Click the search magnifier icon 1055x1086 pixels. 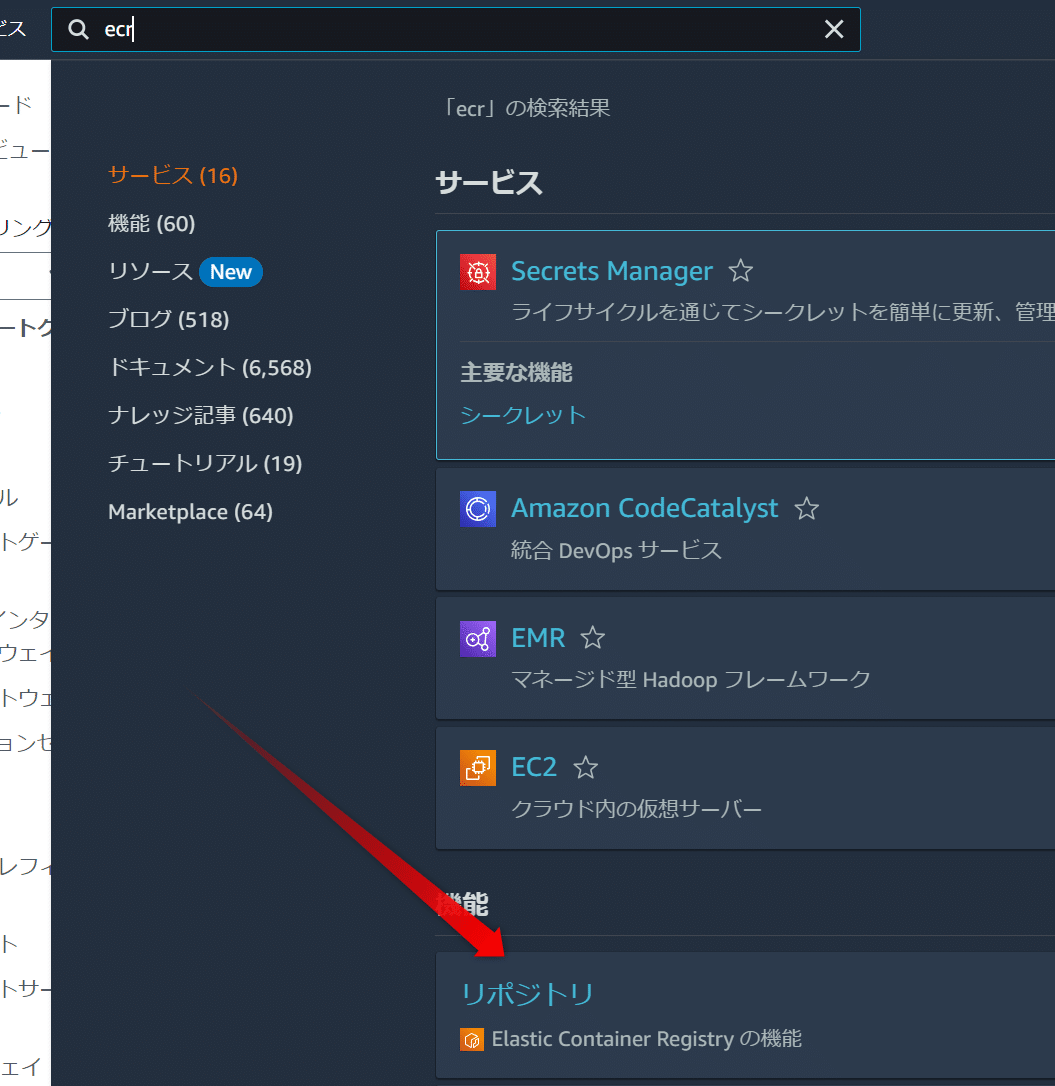pyautogui.click(x=78, y=29)
